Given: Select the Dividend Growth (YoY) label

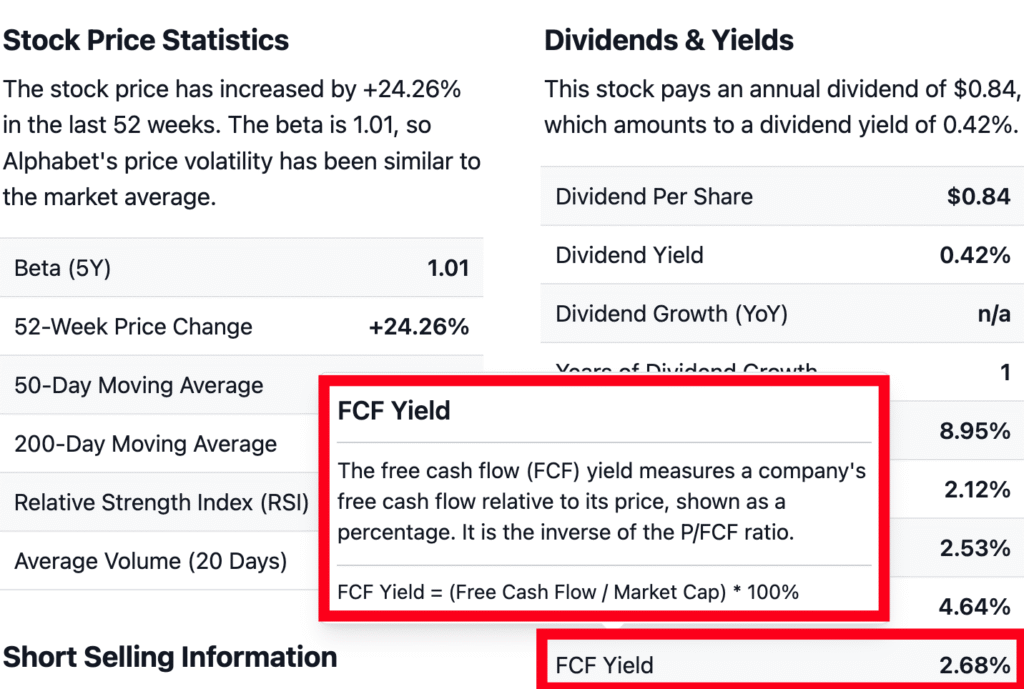Looking at the screenshot, I should pos(671,314).
